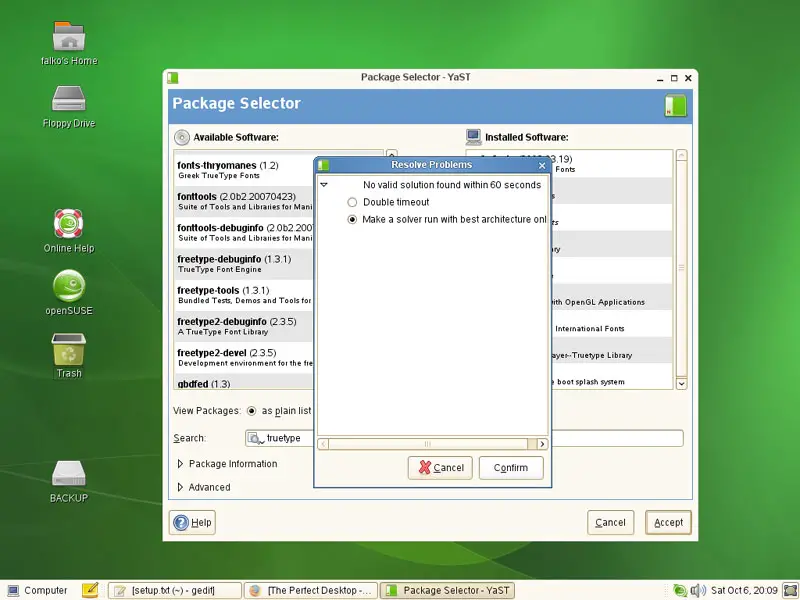Click the Accept button
The width and height of the screenshot is (800, 600).
(668, 522)
